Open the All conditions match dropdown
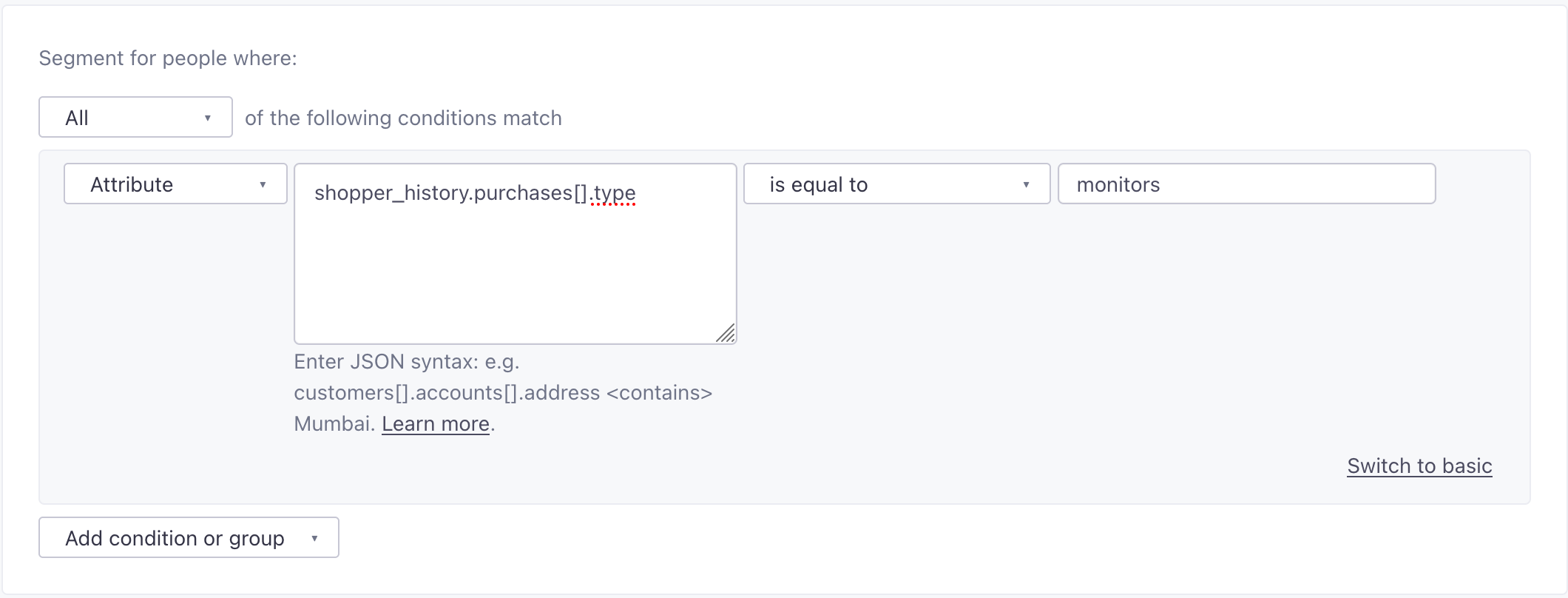1568x598 pixels. pyautogui.click(x=135, y=117)
